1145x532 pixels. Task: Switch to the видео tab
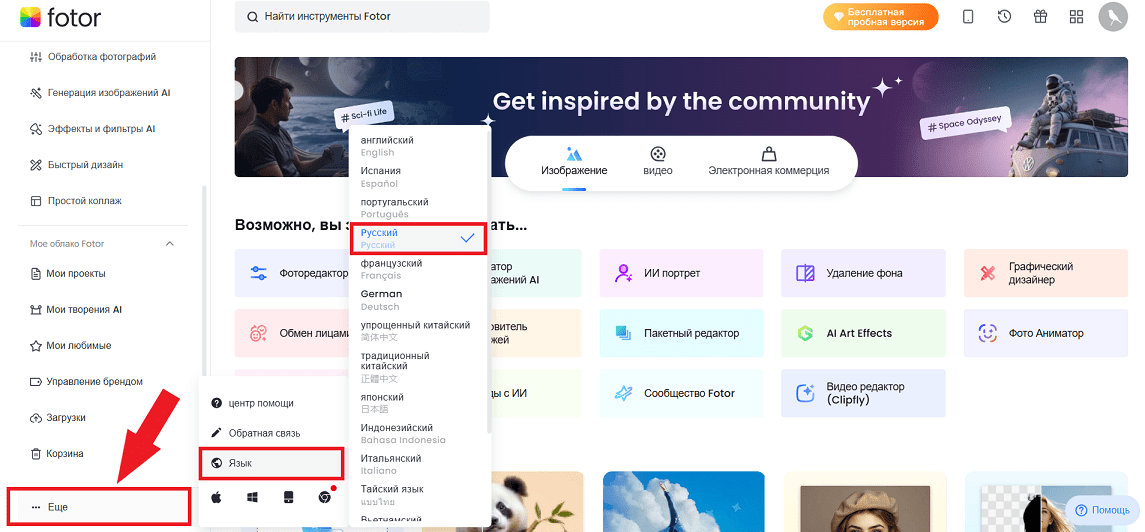point(657,160)
